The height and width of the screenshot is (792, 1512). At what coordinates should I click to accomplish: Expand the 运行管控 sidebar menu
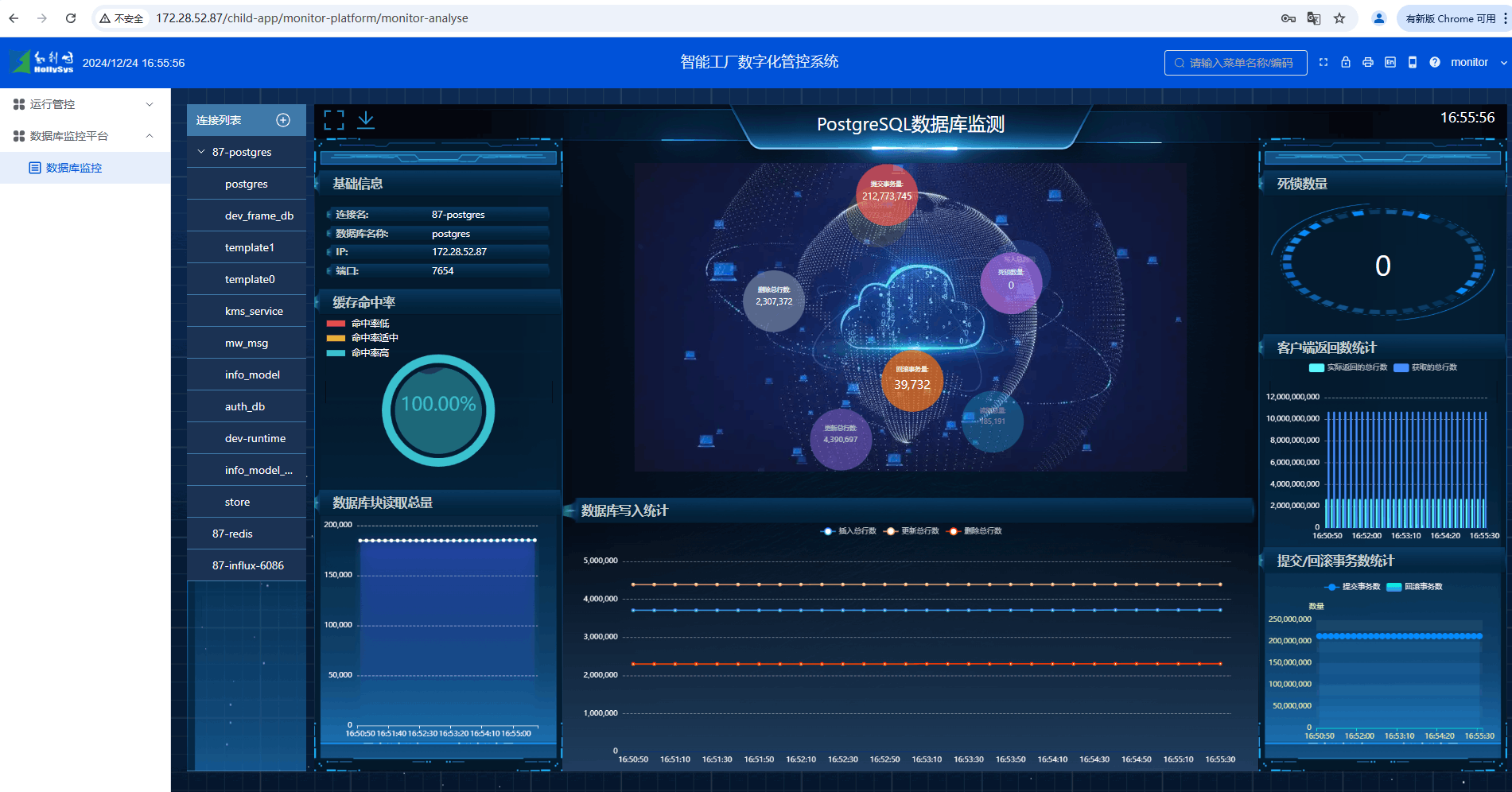84,104
